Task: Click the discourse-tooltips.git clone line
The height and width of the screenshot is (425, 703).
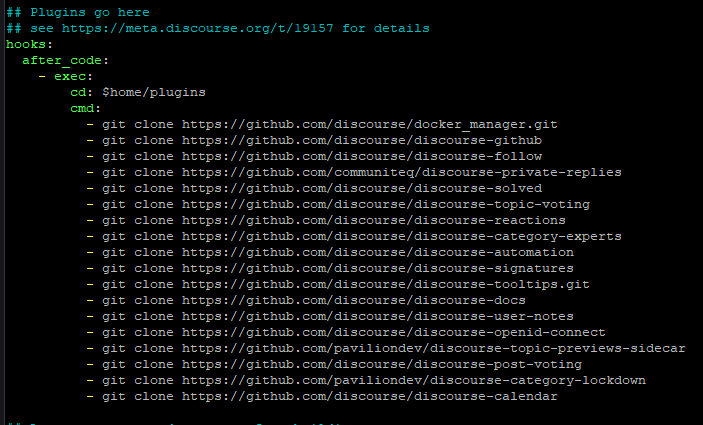Action: pyautogui.click(x=338, y=284)
